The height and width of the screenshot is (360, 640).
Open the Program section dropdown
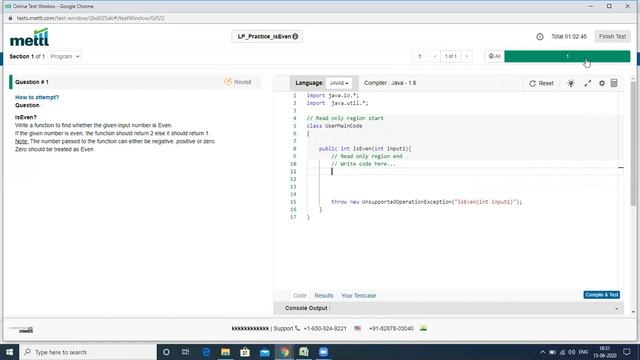65,56
